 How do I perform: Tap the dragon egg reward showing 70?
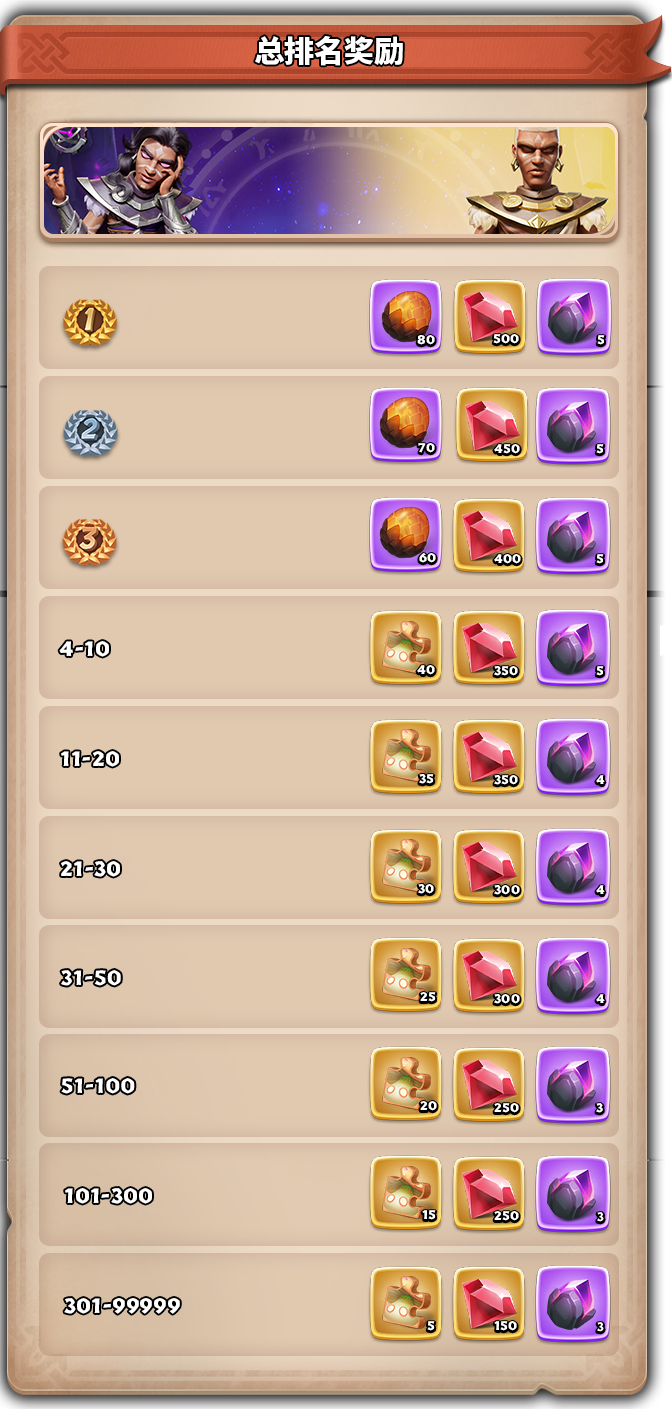coord(406,425)
